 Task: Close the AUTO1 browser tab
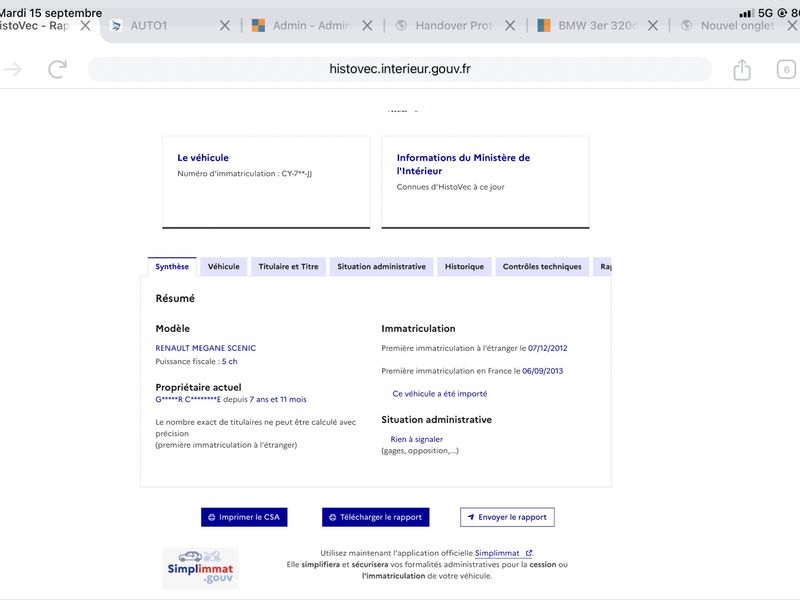click(224, 26)
